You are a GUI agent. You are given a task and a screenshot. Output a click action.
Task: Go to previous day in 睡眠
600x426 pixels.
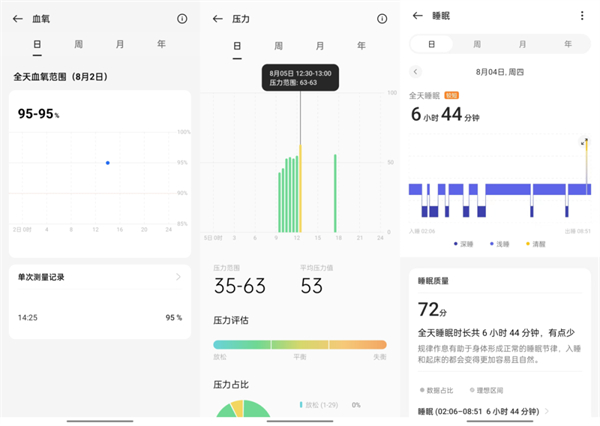coord(416,71)
